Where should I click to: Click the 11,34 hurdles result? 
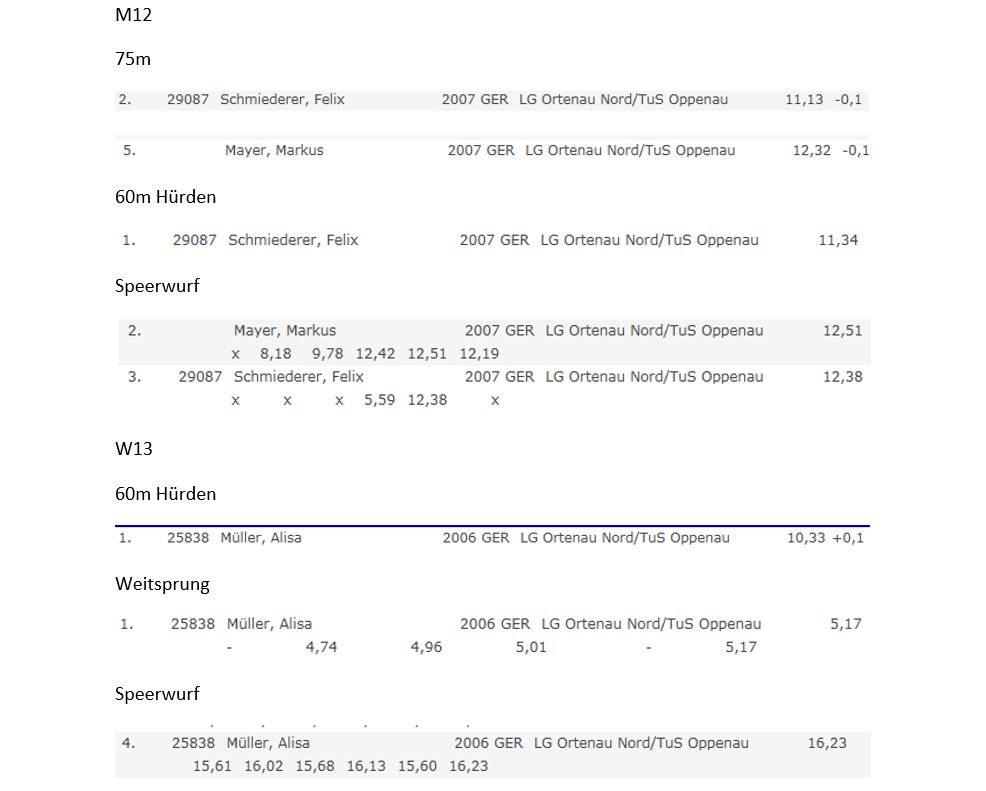[838, 240]
